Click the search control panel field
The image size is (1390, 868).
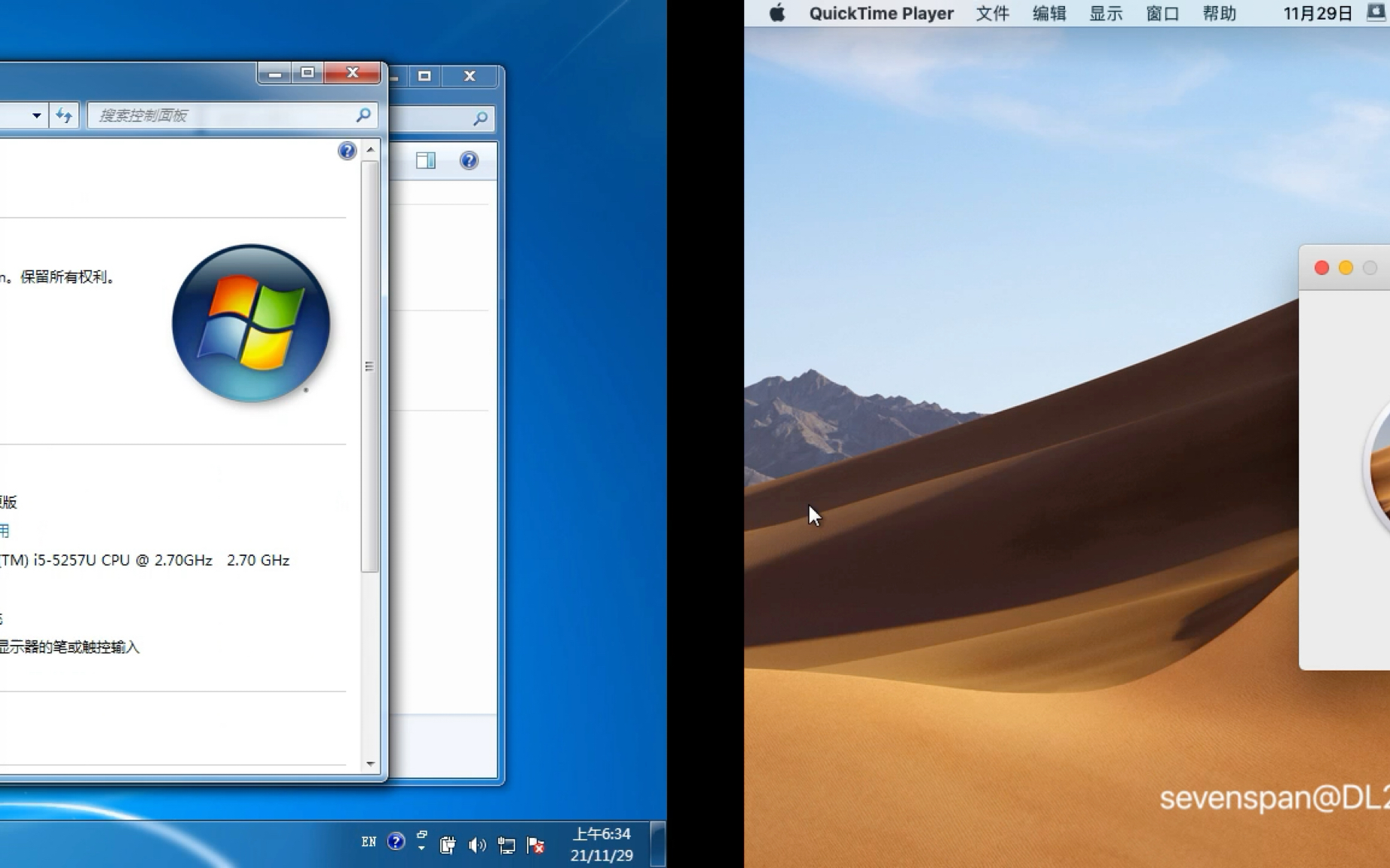[x=232, y=115]
